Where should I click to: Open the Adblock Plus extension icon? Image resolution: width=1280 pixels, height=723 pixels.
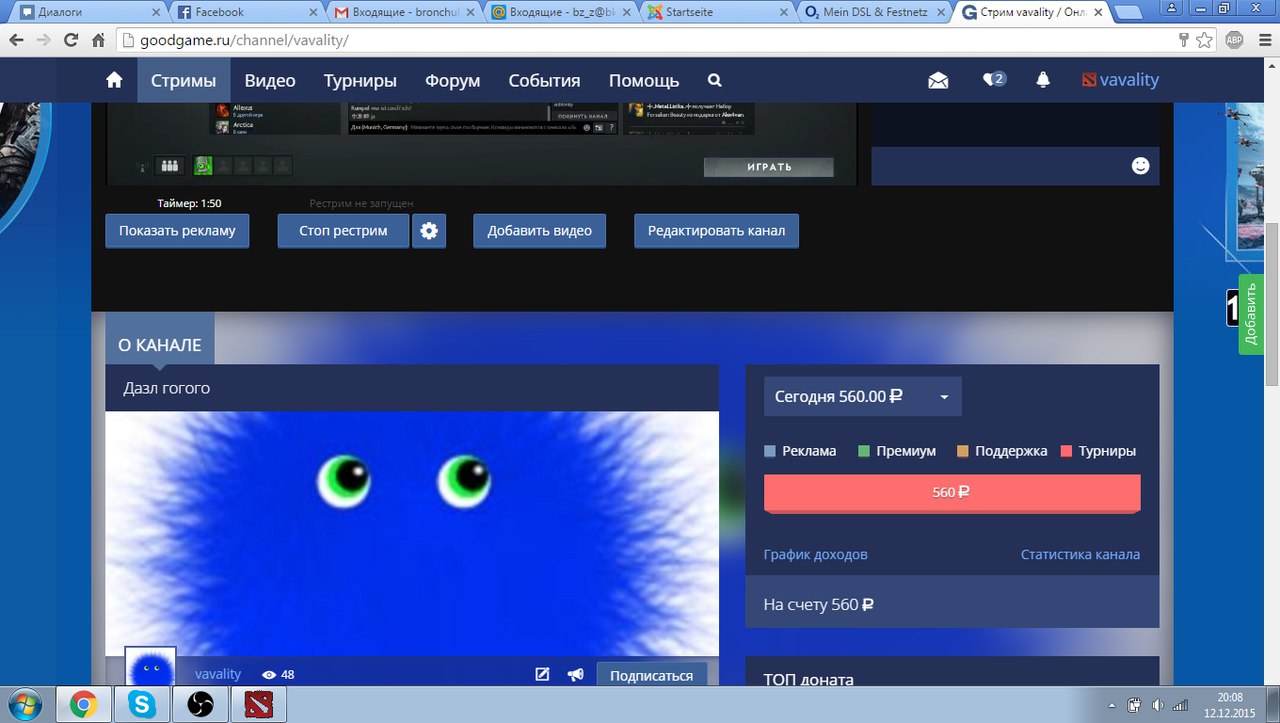point(1234,41)
